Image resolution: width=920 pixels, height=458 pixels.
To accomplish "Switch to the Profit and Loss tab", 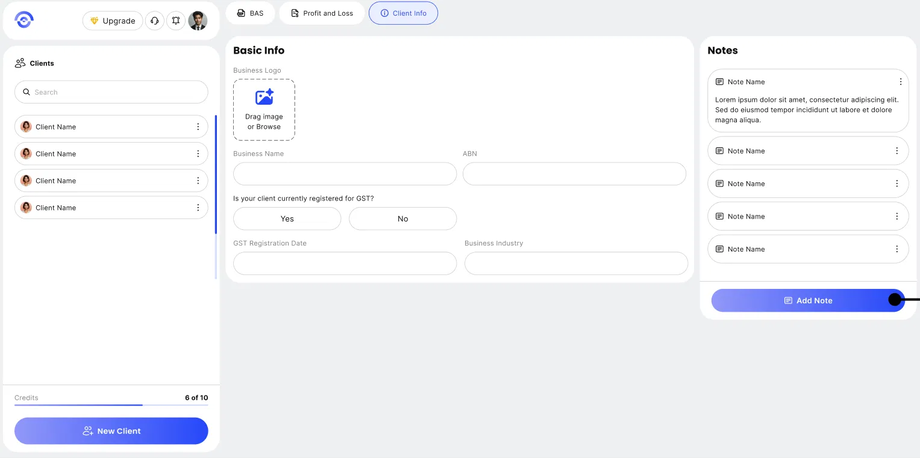I will [x=322, y=13].
